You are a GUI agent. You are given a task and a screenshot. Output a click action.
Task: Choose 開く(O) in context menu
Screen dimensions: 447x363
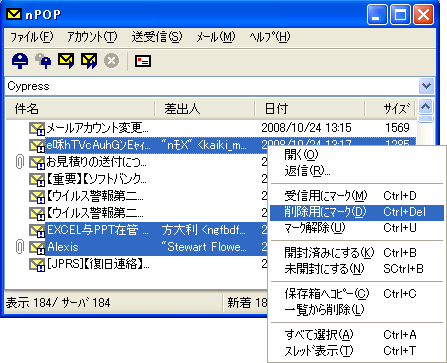357,155
